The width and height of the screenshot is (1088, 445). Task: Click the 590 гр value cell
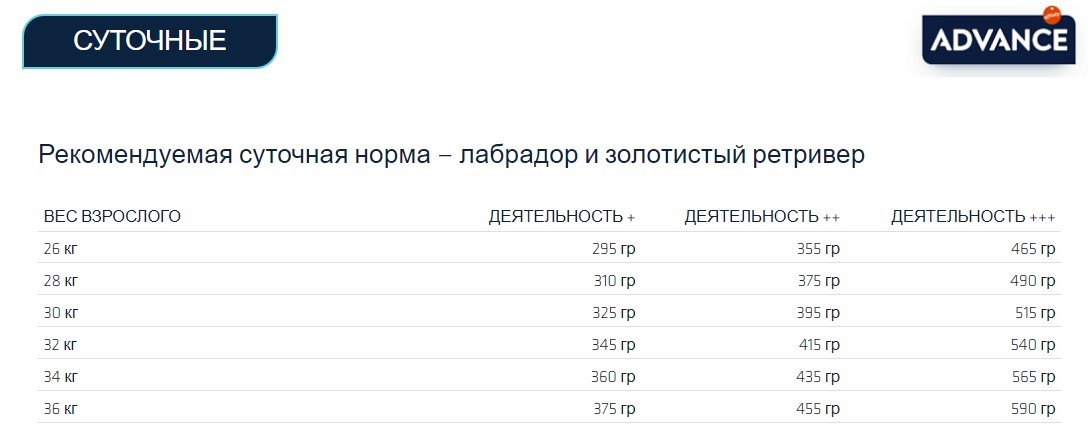1033,409
